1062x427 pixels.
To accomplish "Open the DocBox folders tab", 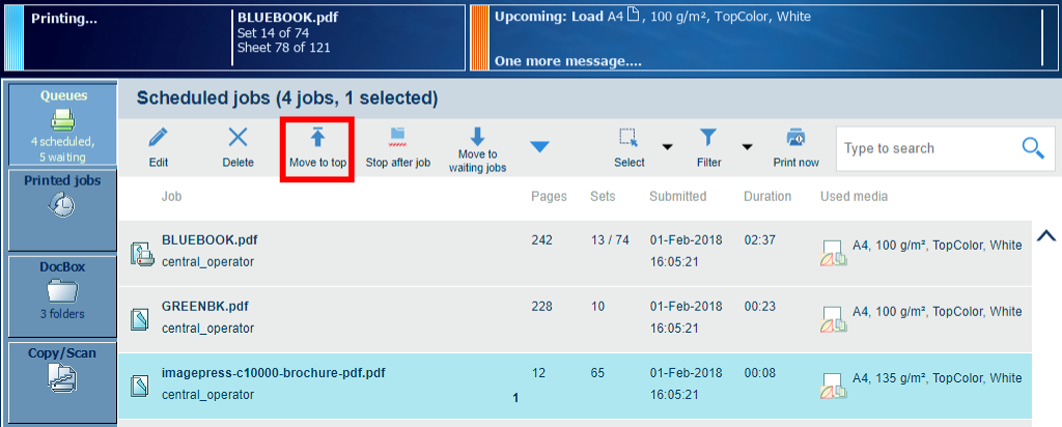I will pyautogui.click(x=62, y=290).
